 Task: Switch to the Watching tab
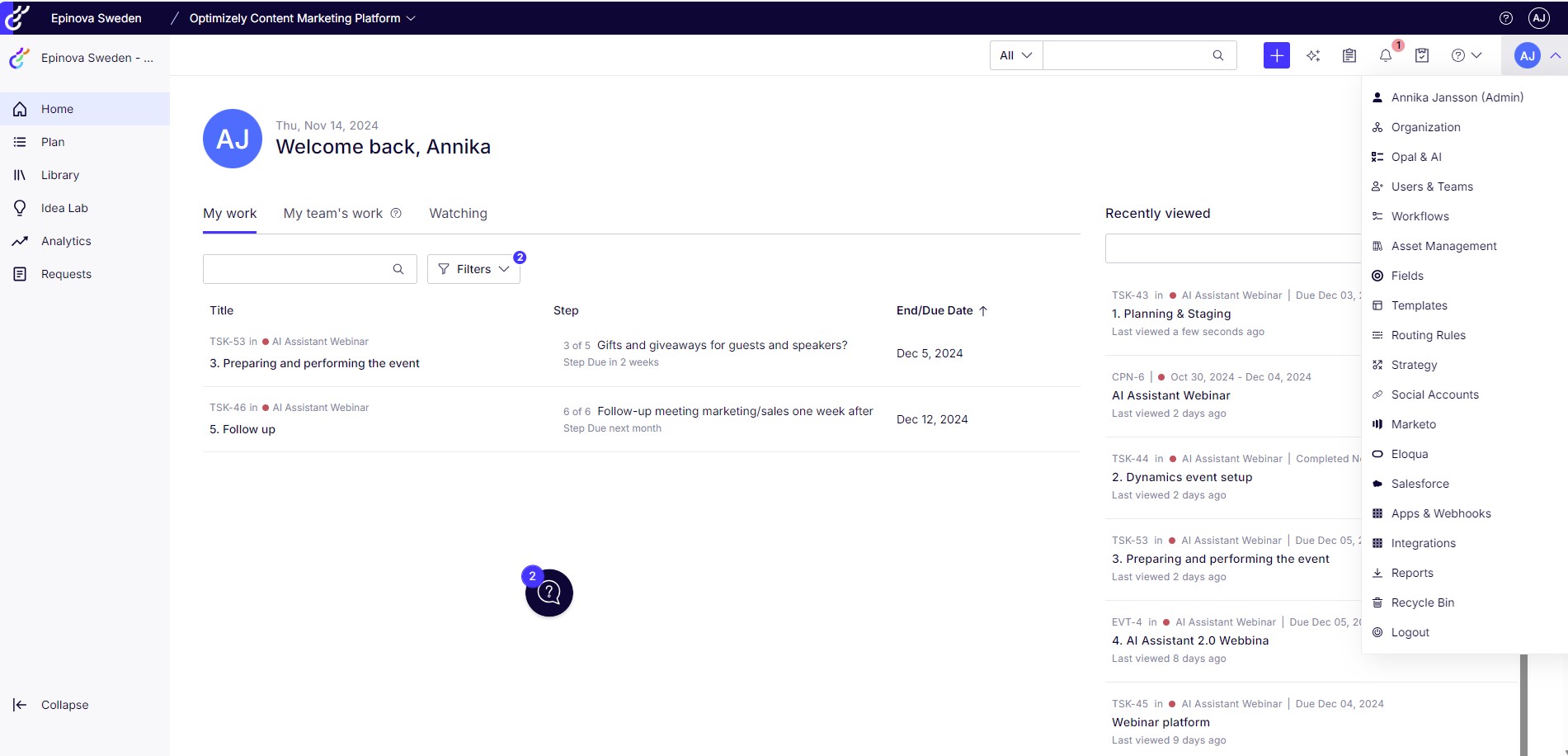click(x=458, y=213)
